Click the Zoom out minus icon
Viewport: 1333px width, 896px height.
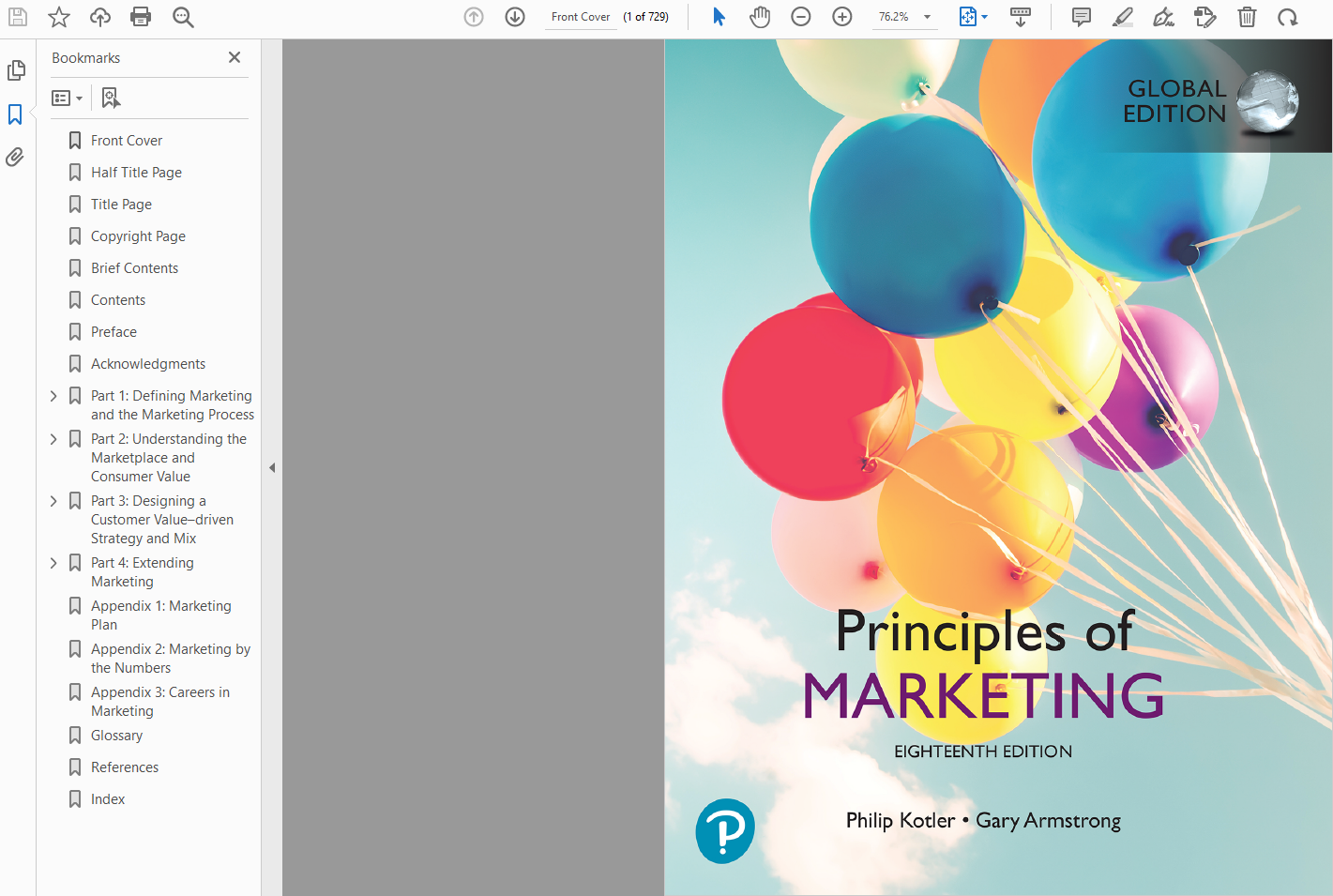(801, 17)
